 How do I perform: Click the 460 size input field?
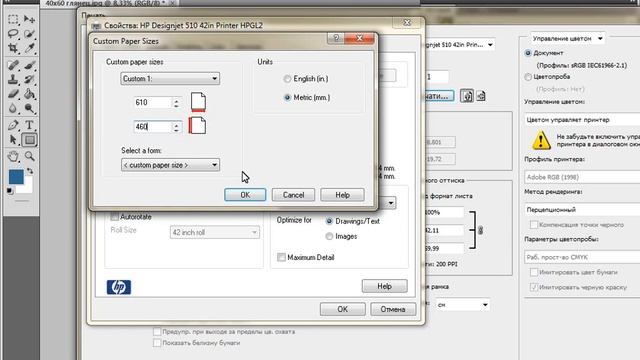point(153,127)
